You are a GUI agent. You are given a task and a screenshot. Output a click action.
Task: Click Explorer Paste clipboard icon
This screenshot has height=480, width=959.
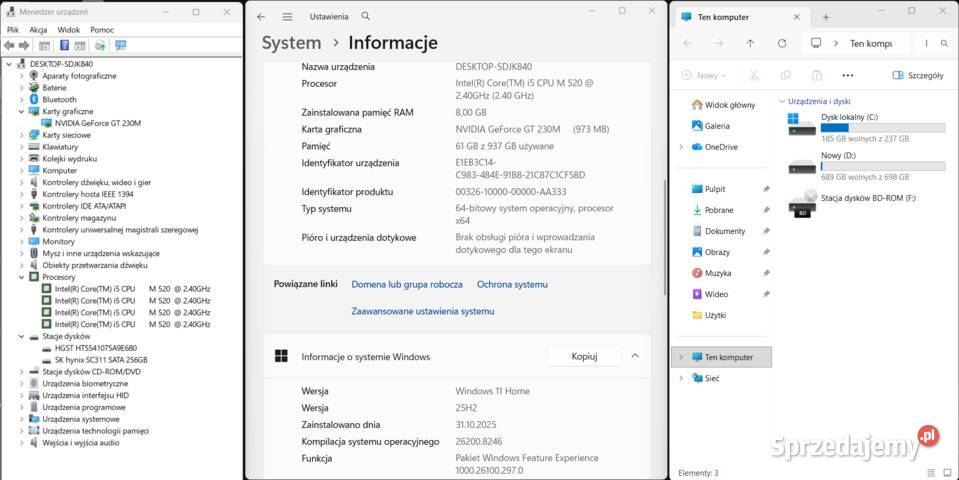pyautogui.click(x=816, y=75)
